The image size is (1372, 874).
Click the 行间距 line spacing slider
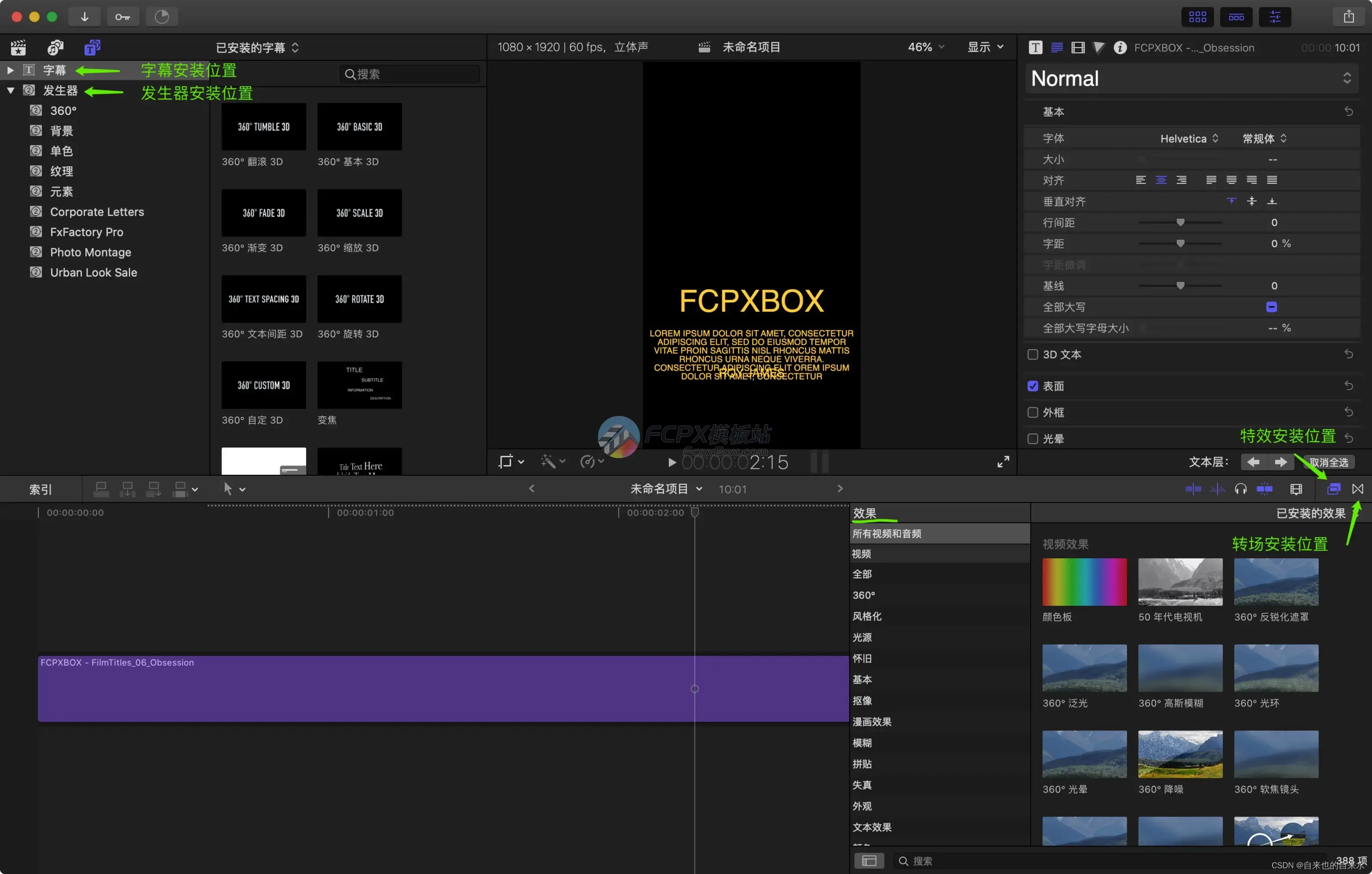[1180, 222]
